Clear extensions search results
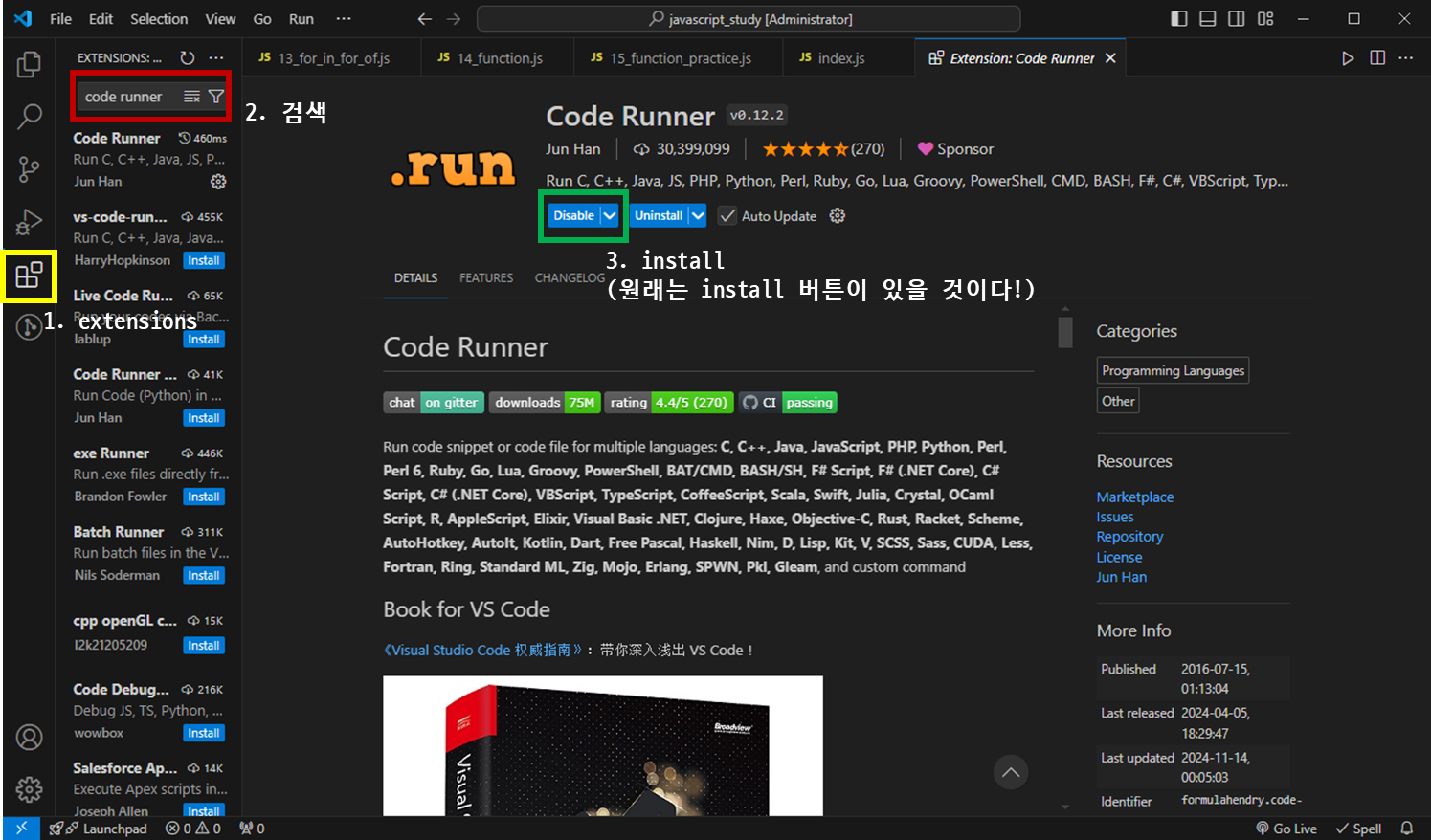This screenshot has height=840, width=1431. click(x=192, y=97)
